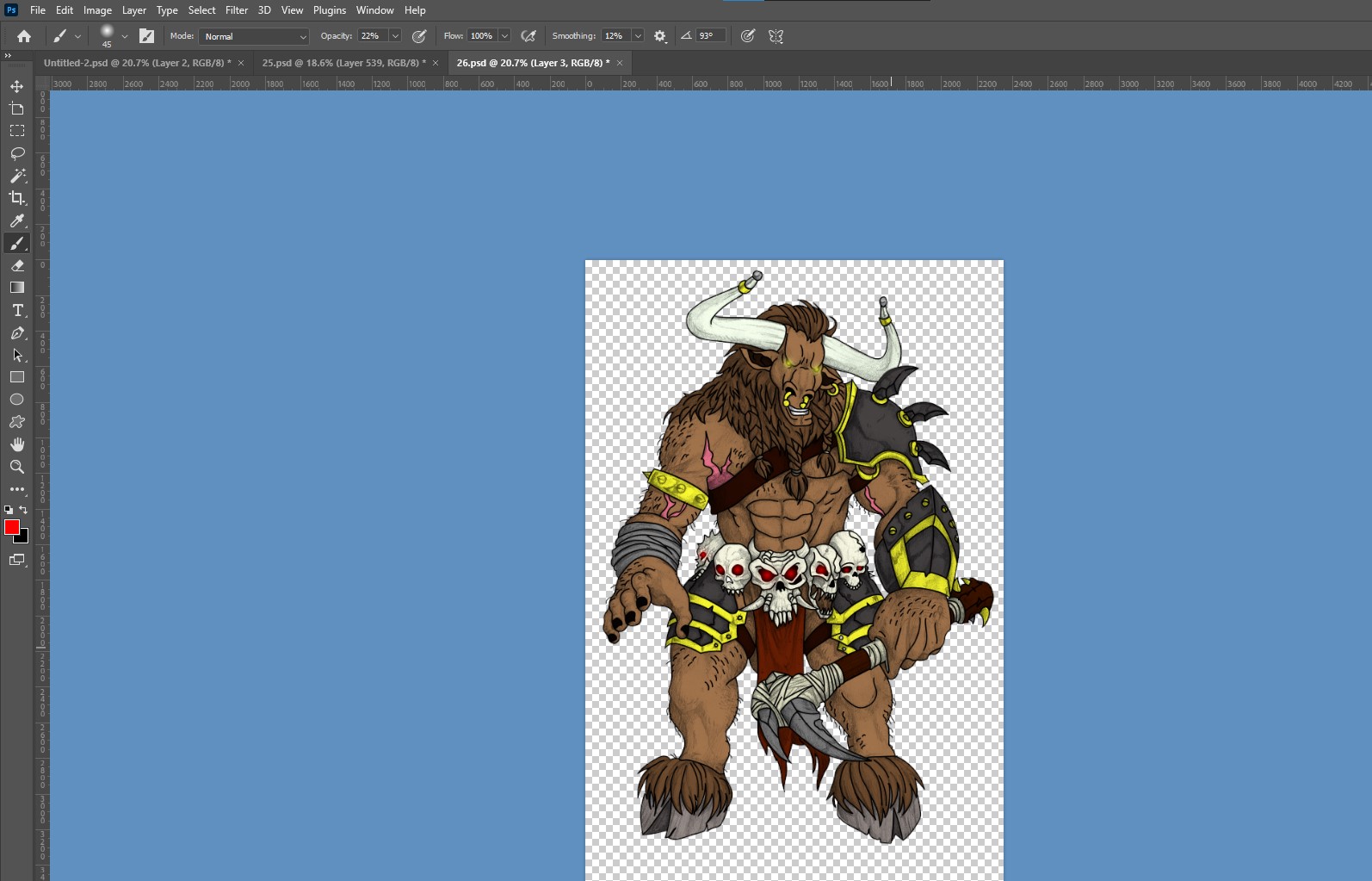Viewport: 1372px width, 881px height.
Task: Open smoothing options gear icon
Action: point(660,36)
